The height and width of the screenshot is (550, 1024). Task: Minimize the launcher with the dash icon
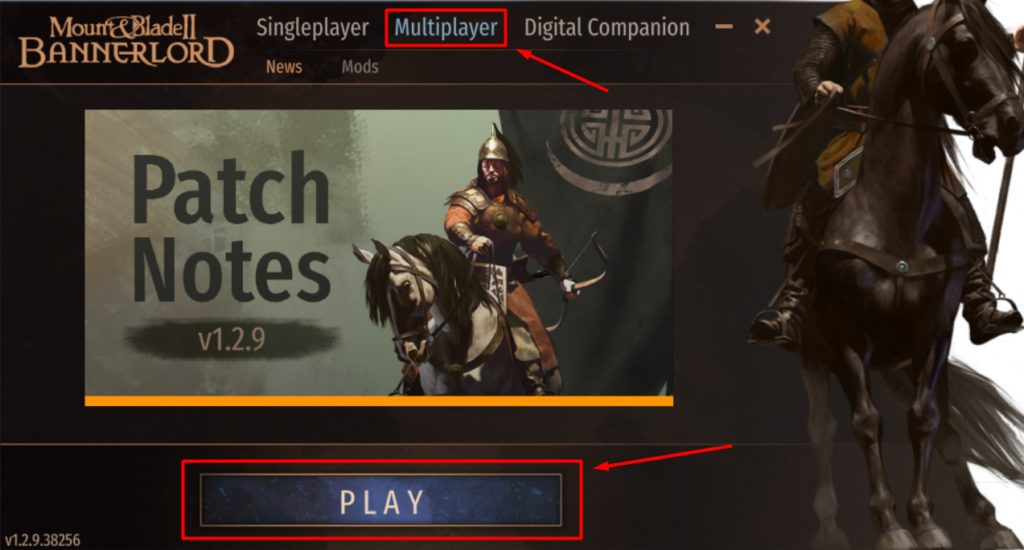[x=724, y=27]
